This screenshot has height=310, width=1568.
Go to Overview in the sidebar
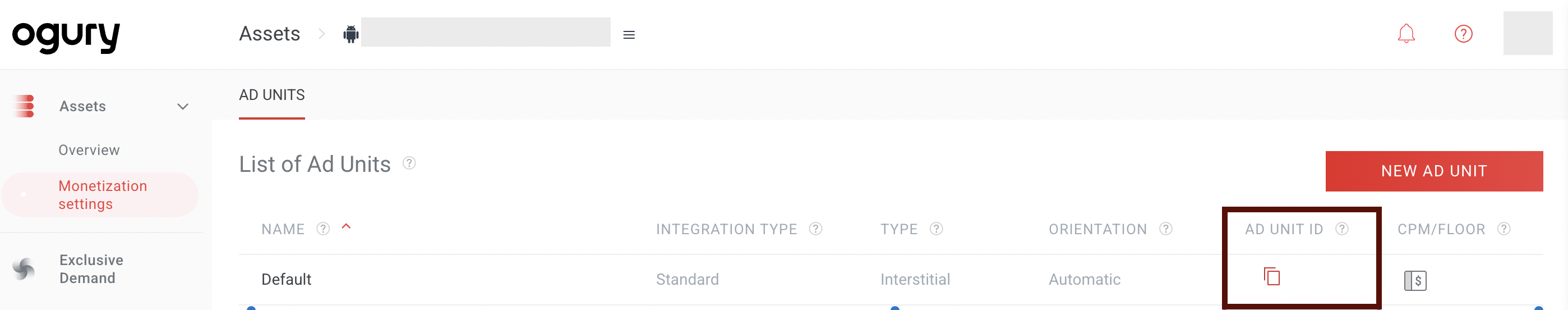point(89,150)
